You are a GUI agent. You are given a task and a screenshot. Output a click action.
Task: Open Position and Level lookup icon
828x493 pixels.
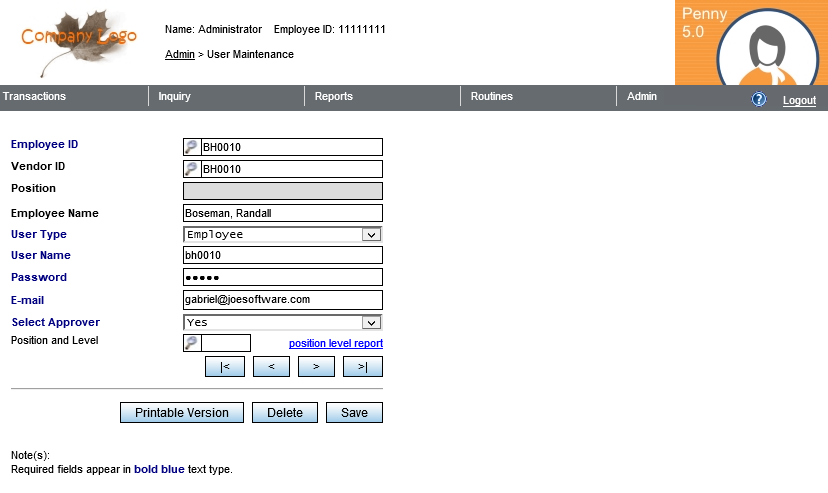(192, 343)
